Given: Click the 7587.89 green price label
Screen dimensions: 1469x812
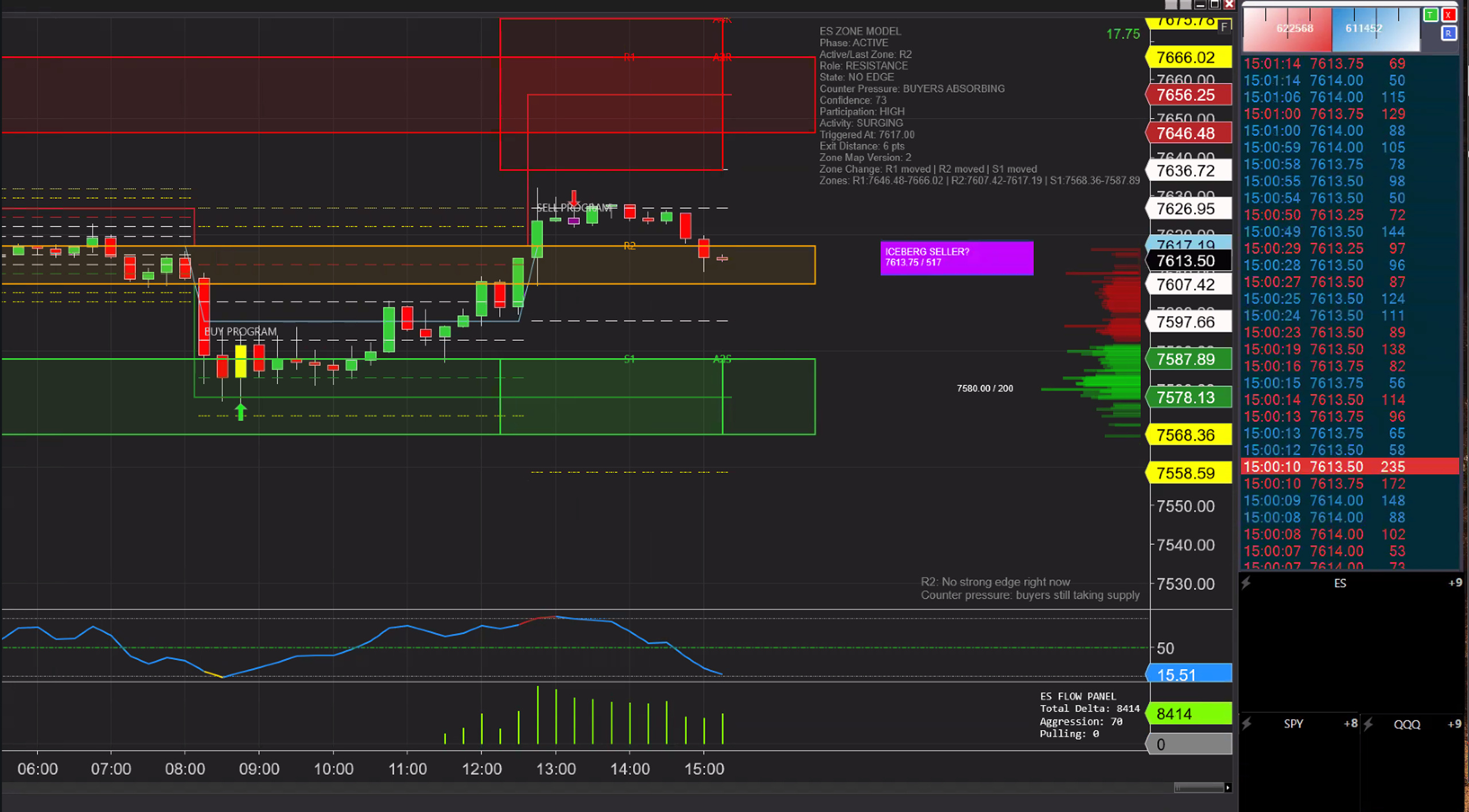Looking at the screenshot, I should [1188, 359].
